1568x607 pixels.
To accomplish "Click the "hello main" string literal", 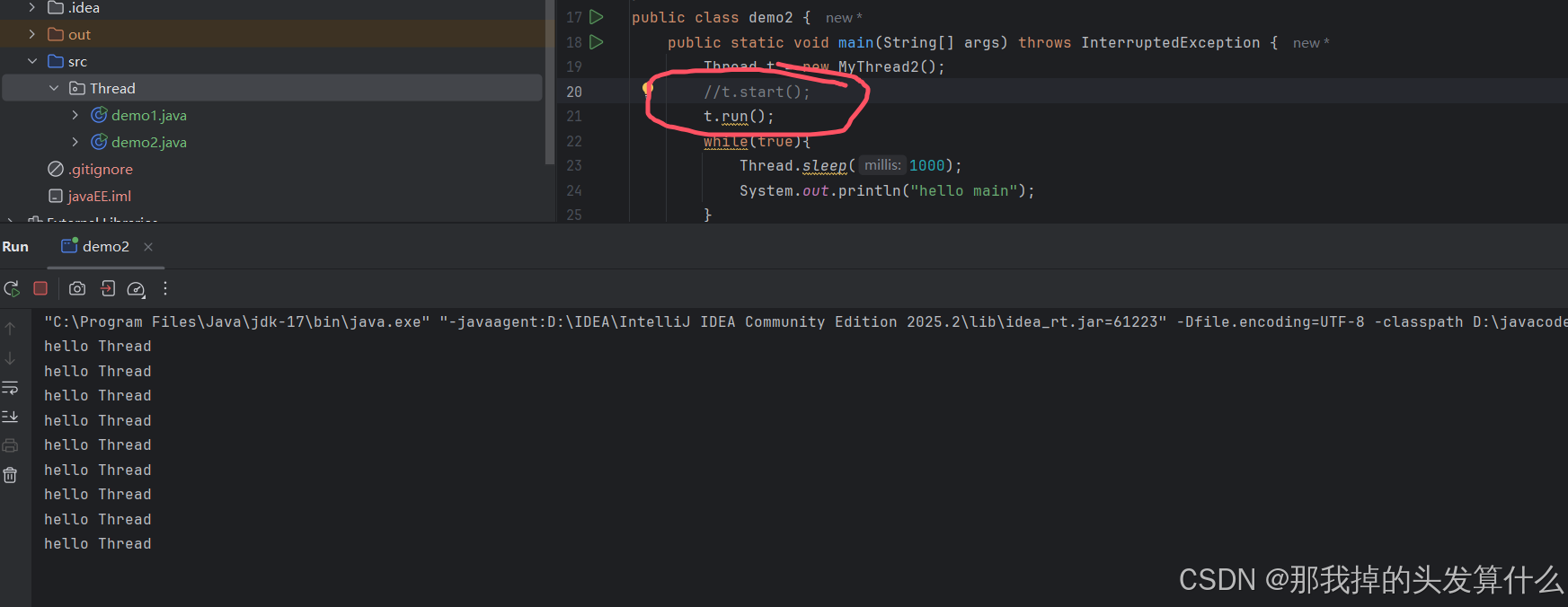I will (x=964, y=190).
